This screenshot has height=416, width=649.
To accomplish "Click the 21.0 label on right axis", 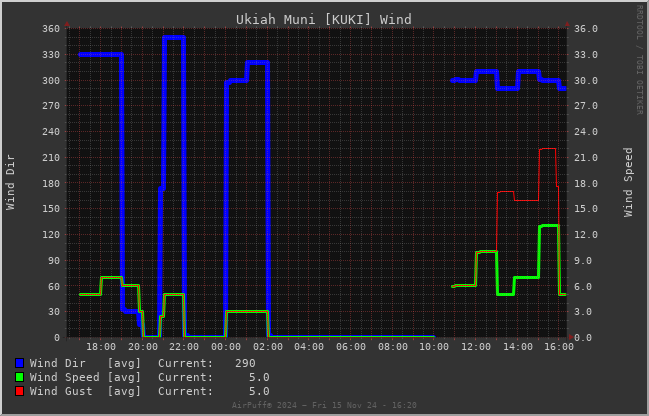I will pyautogui.click(x=586, y=158).
